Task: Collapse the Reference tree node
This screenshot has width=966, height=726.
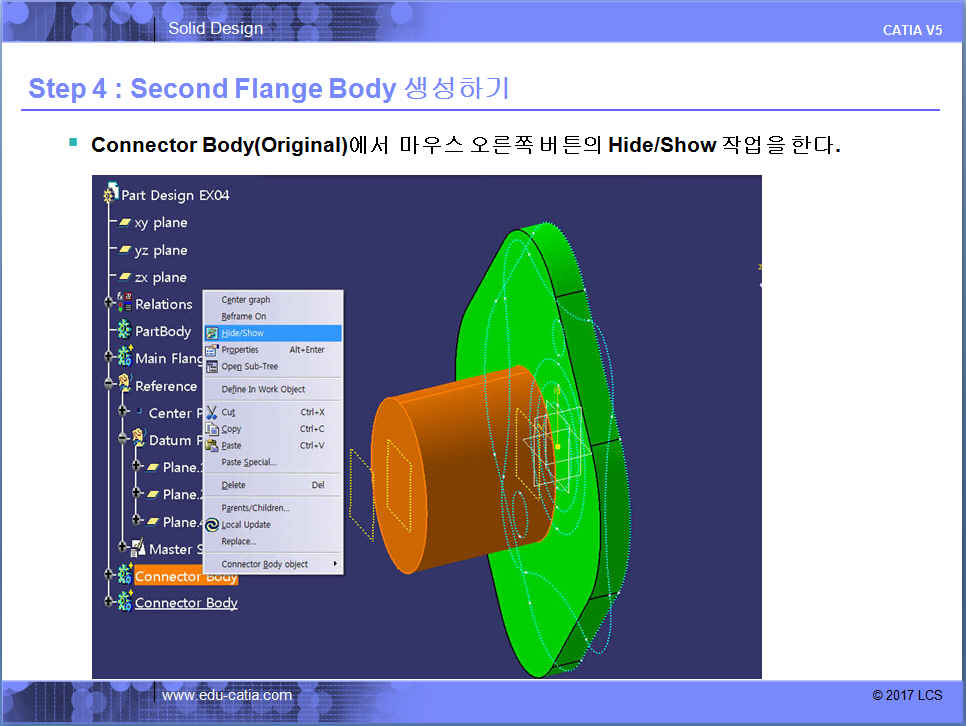Action: tap(108, 385)
